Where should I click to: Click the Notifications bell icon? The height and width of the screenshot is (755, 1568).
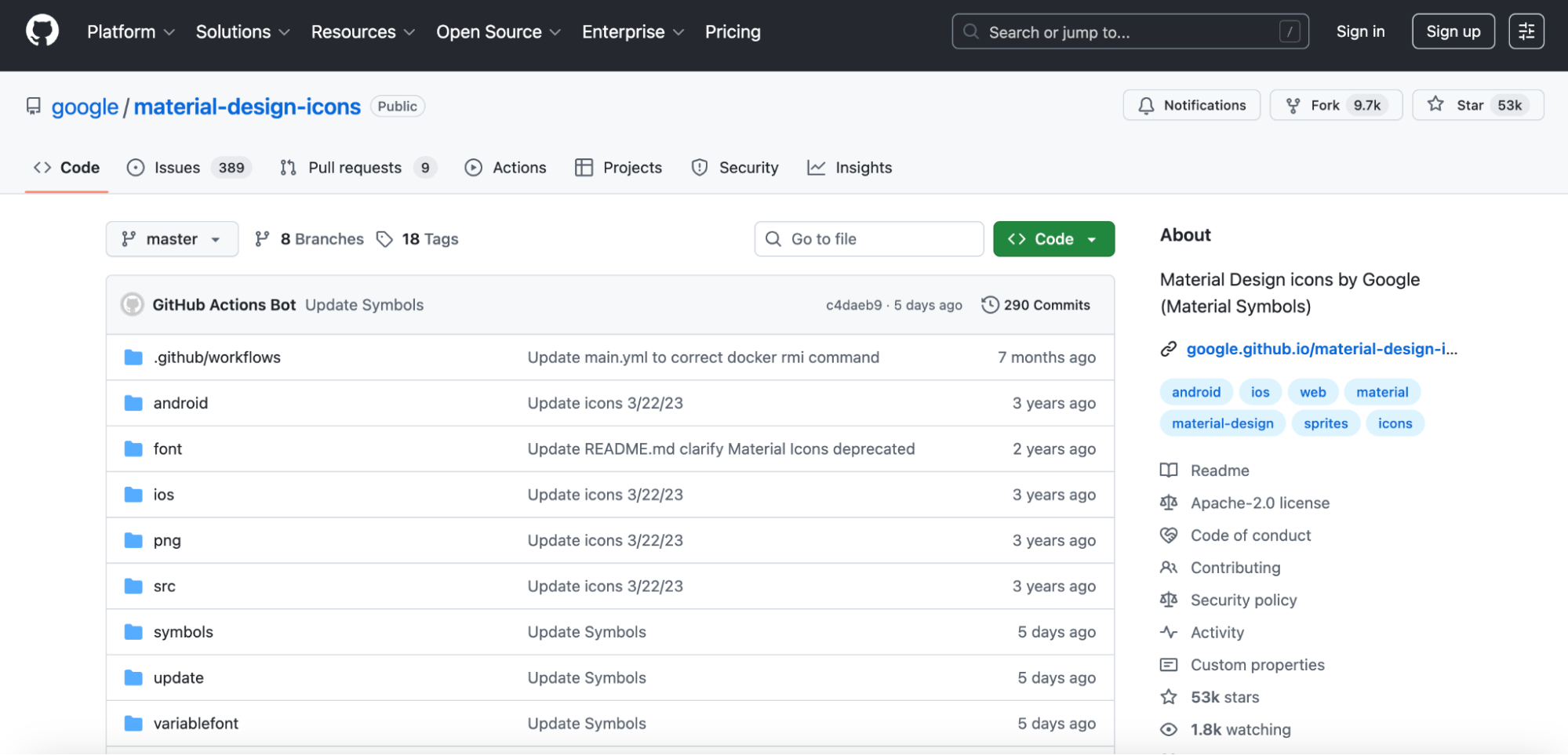click(1146, 105)
